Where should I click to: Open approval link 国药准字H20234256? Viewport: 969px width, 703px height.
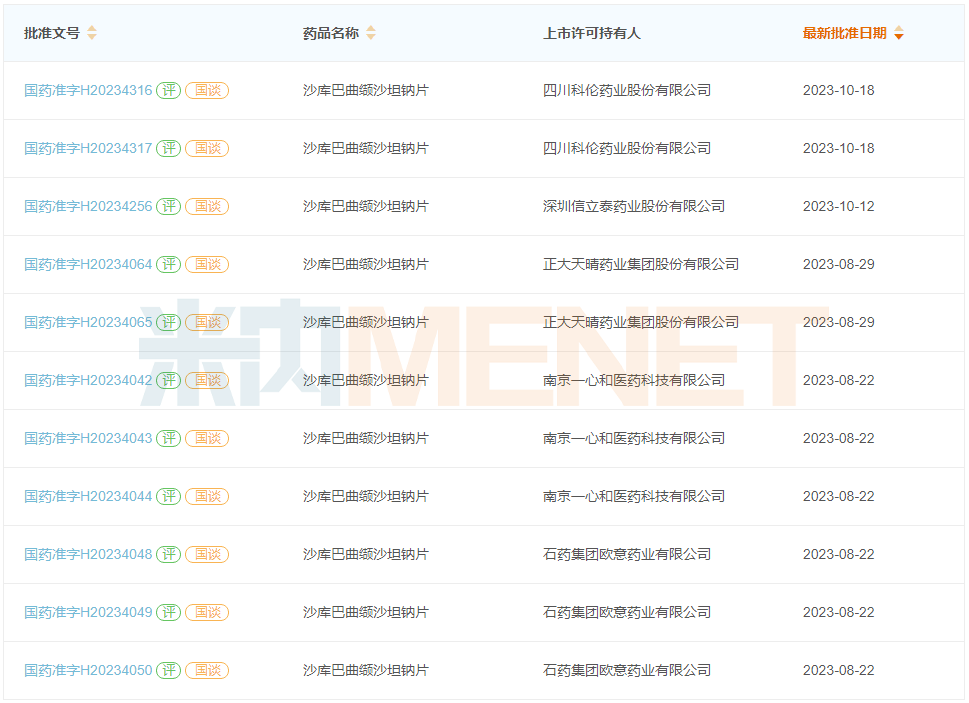[x=88, y=206]
